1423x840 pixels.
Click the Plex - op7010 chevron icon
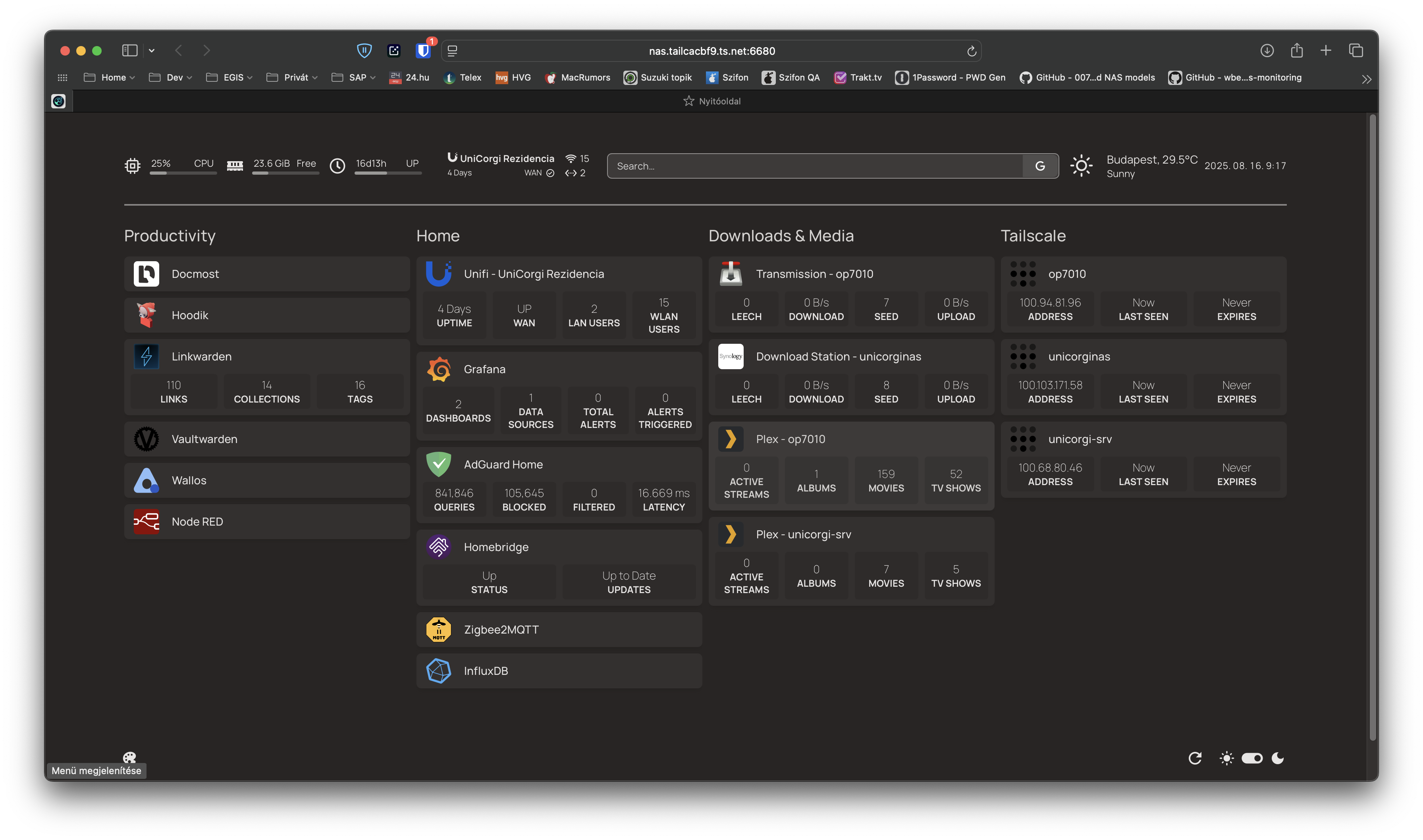click(731, 439)
